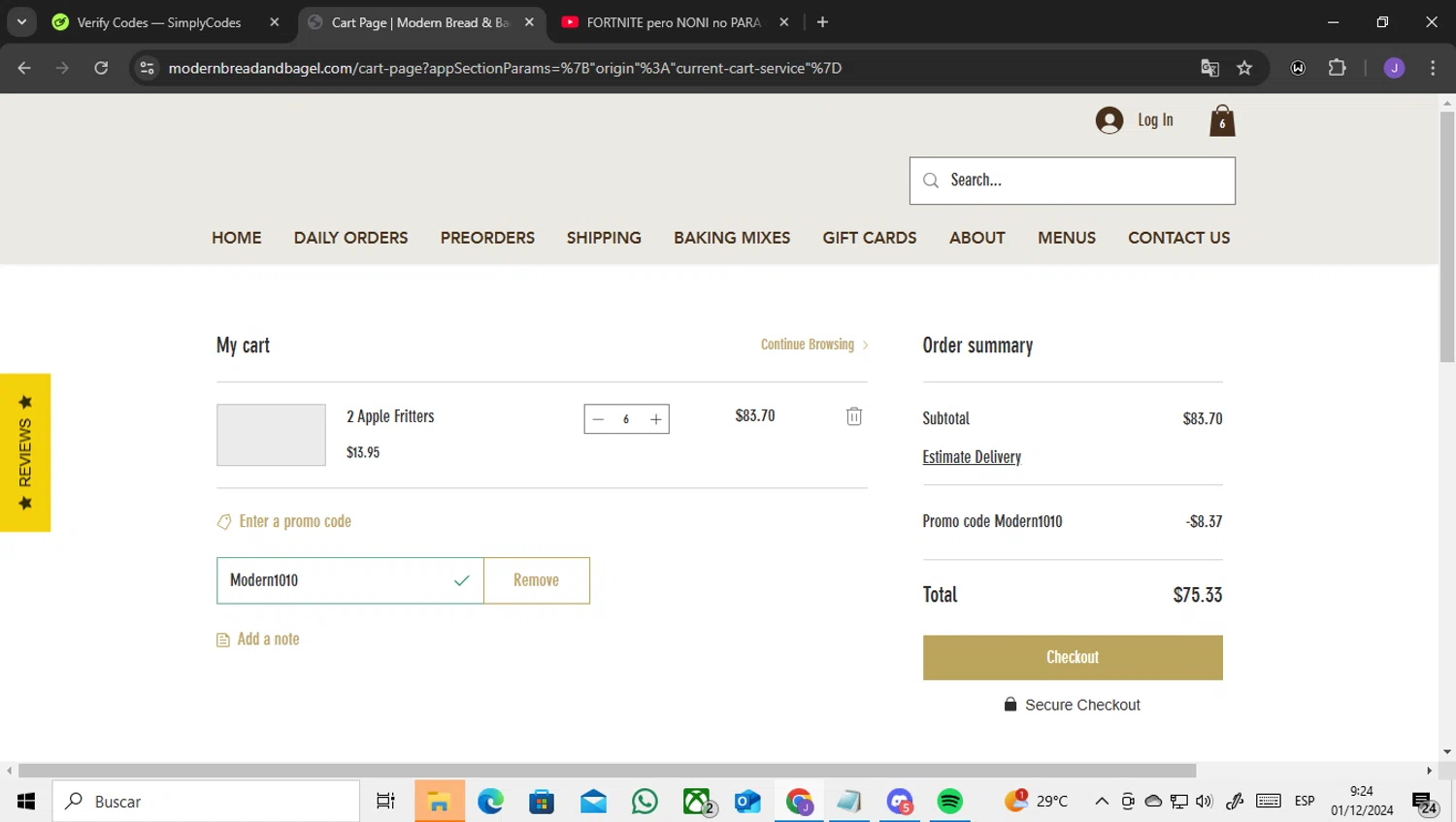Open the Mail app from taskbar

pyautogui.click(x=593, y=801)
